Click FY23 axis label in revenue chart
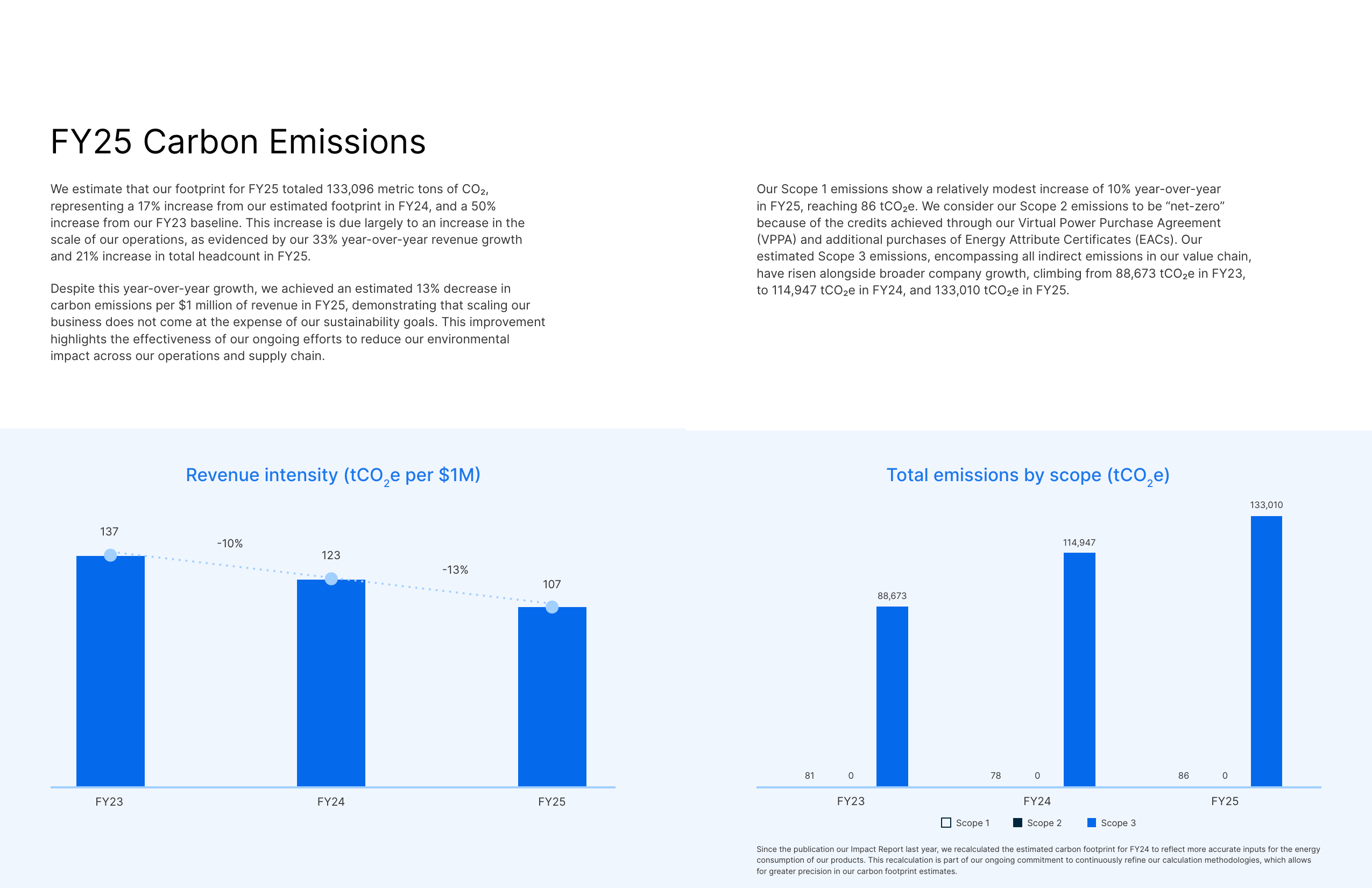This screenshot has height=888, width=1372. click(109, 801)
